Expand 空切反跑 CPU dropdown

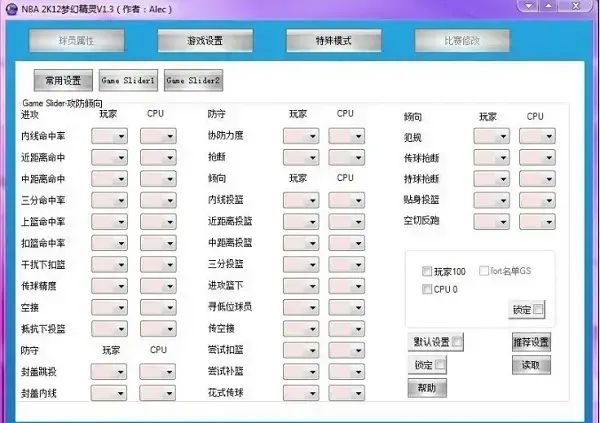click(x=537, y=222)
